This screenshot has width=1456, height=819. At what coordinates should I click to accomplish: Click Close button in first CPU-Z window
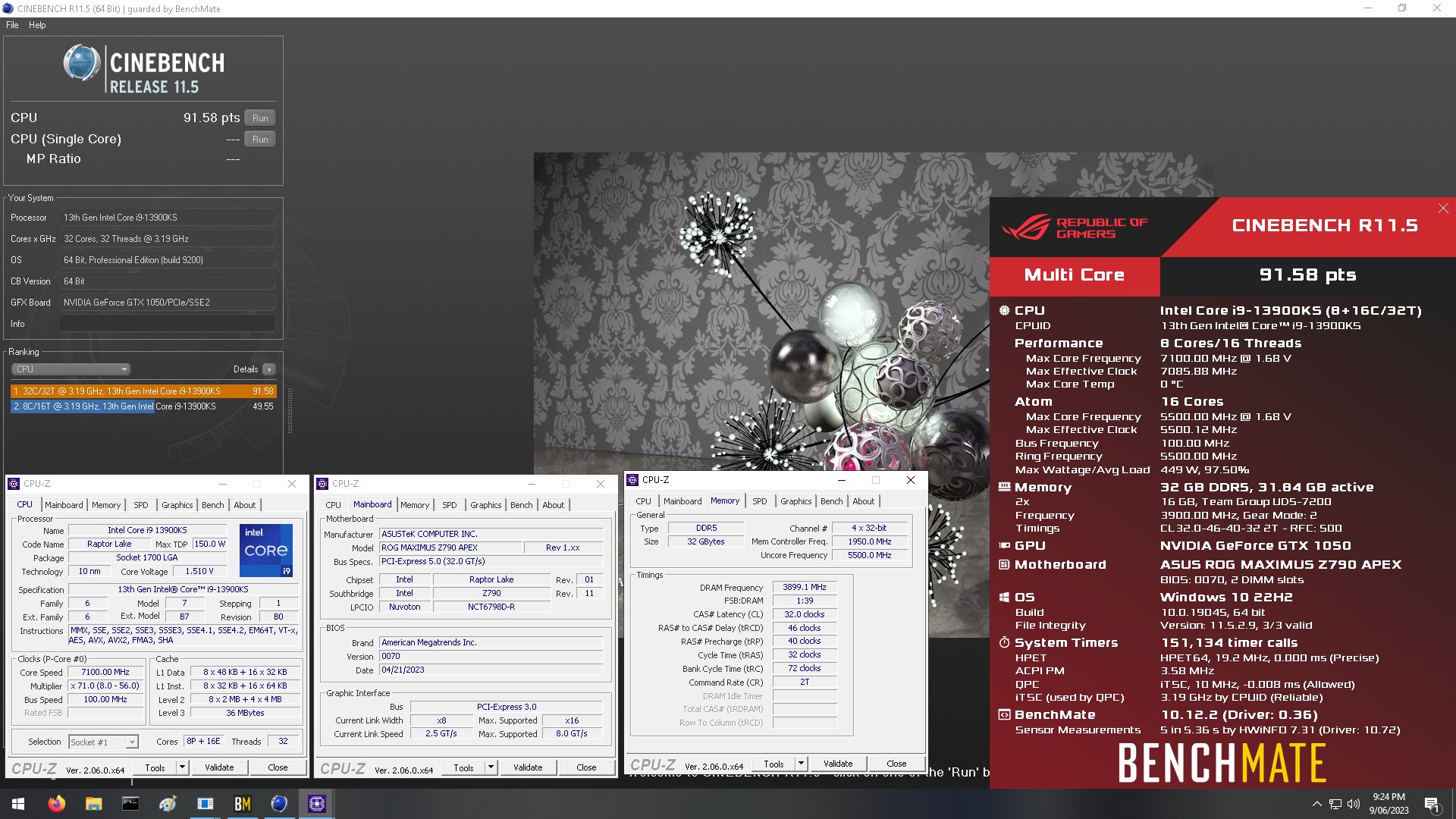click(x=278, y=767)
